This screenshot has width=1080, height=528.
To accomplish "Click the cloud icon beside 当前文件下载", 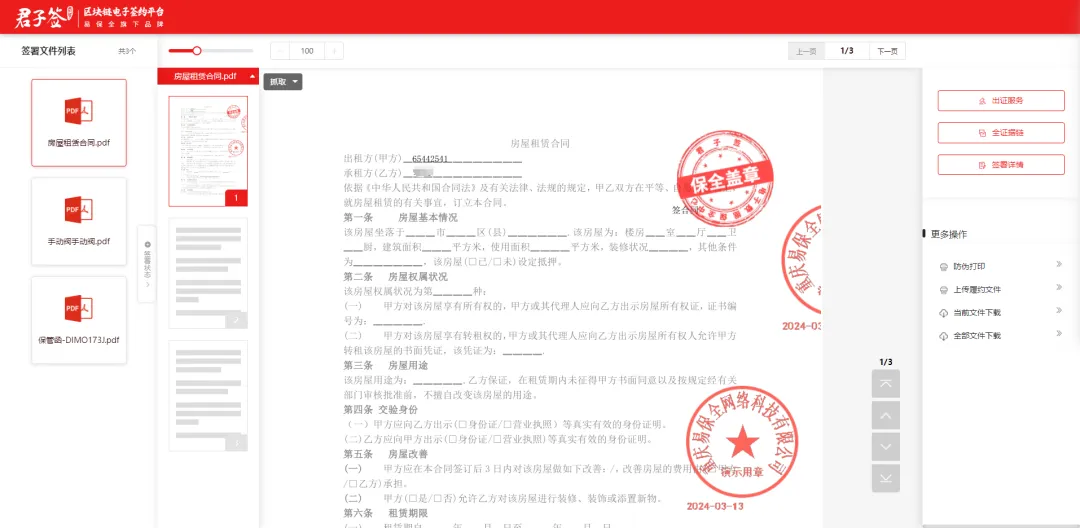I will 944,313.
